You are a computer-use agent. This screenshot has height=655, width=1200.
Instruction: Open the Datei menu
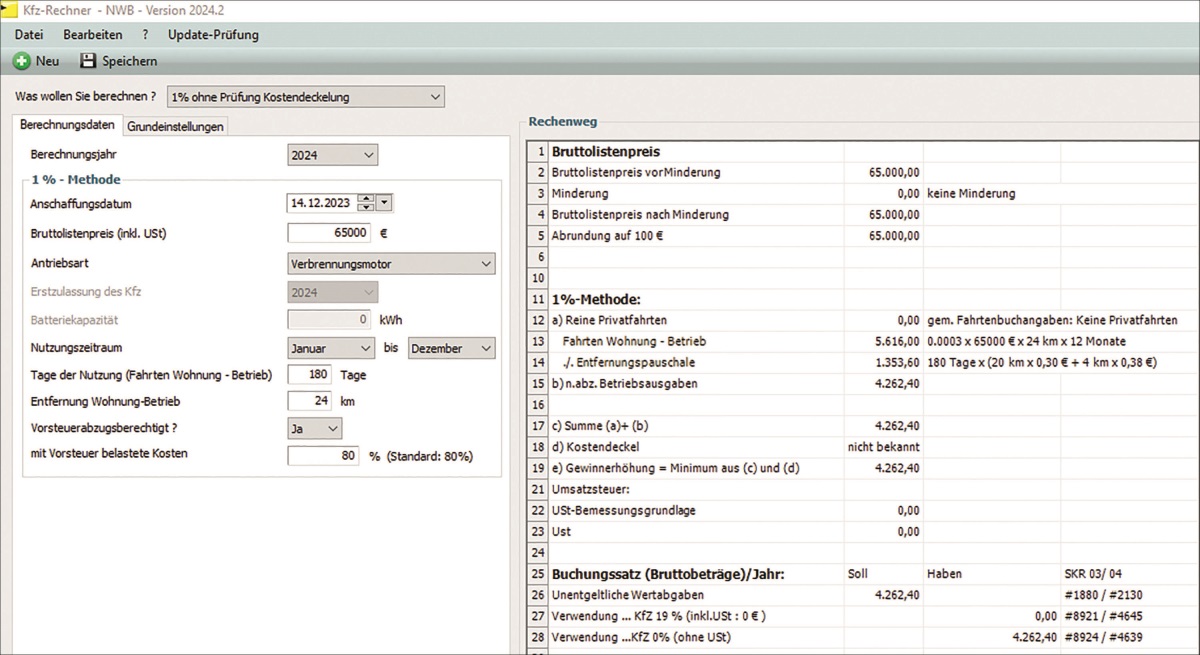[29, 34]
